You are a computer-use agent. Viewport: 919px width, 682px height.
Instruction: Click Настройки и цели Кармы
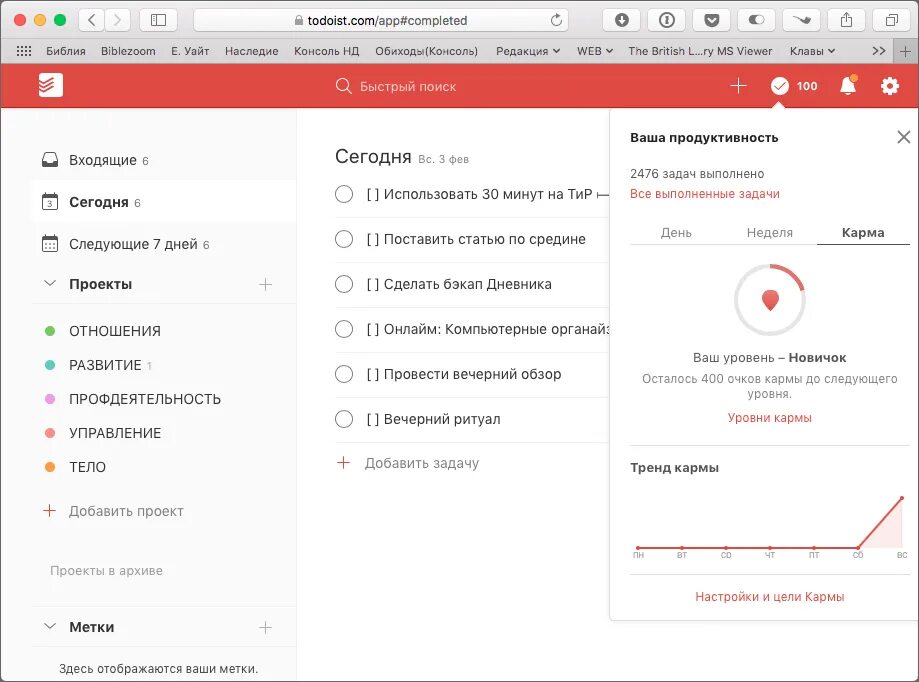pos(768,596)
